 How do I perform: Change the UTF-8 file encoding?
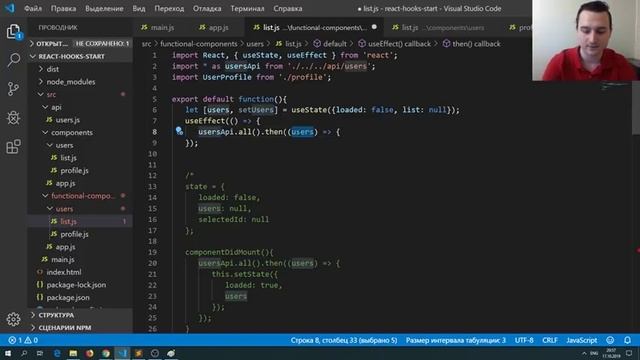click(524, 340)
